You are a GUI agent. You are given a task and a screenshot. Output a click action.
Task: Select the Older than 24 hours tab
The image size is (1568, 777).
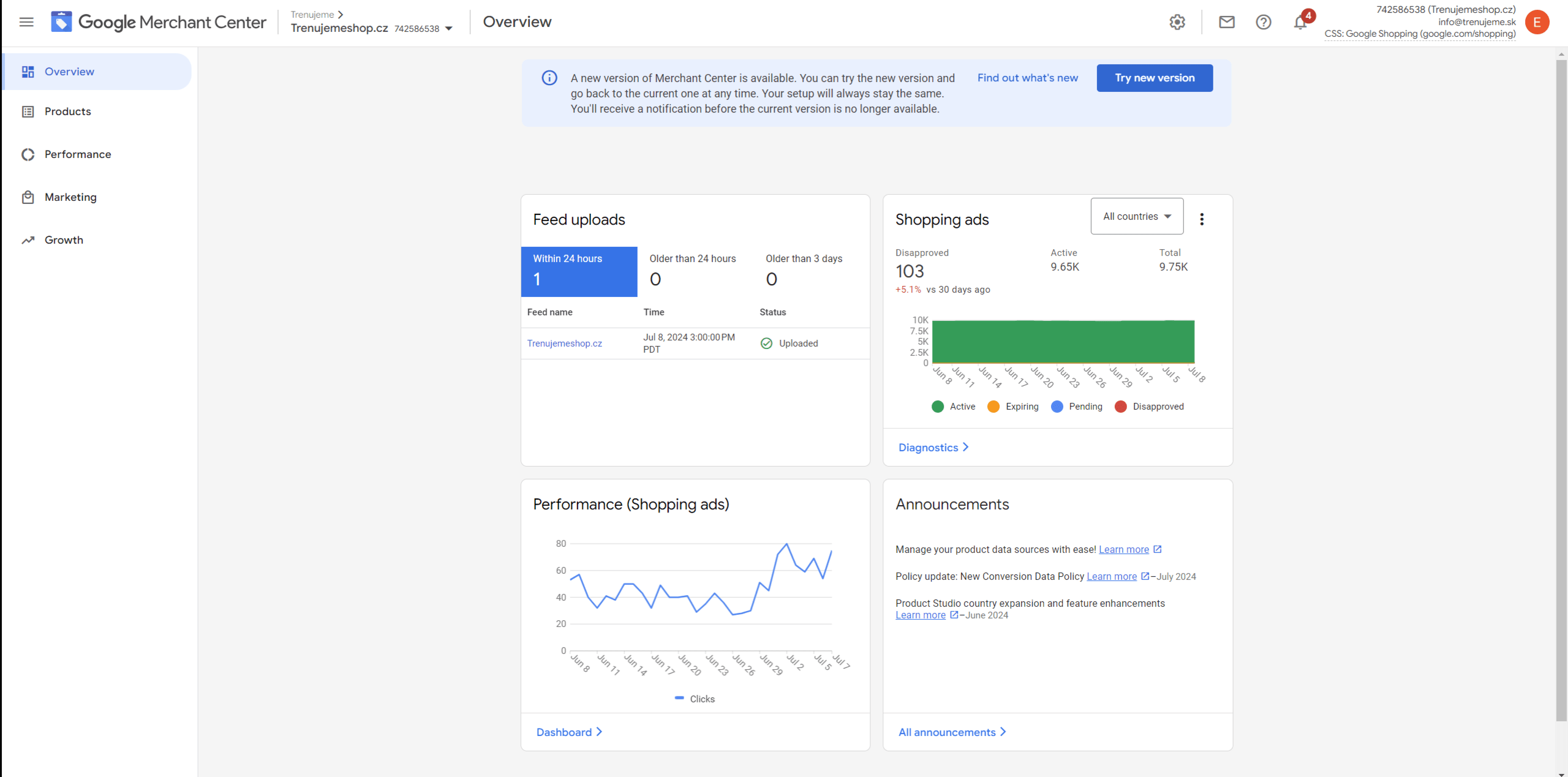tap(695, 272)
